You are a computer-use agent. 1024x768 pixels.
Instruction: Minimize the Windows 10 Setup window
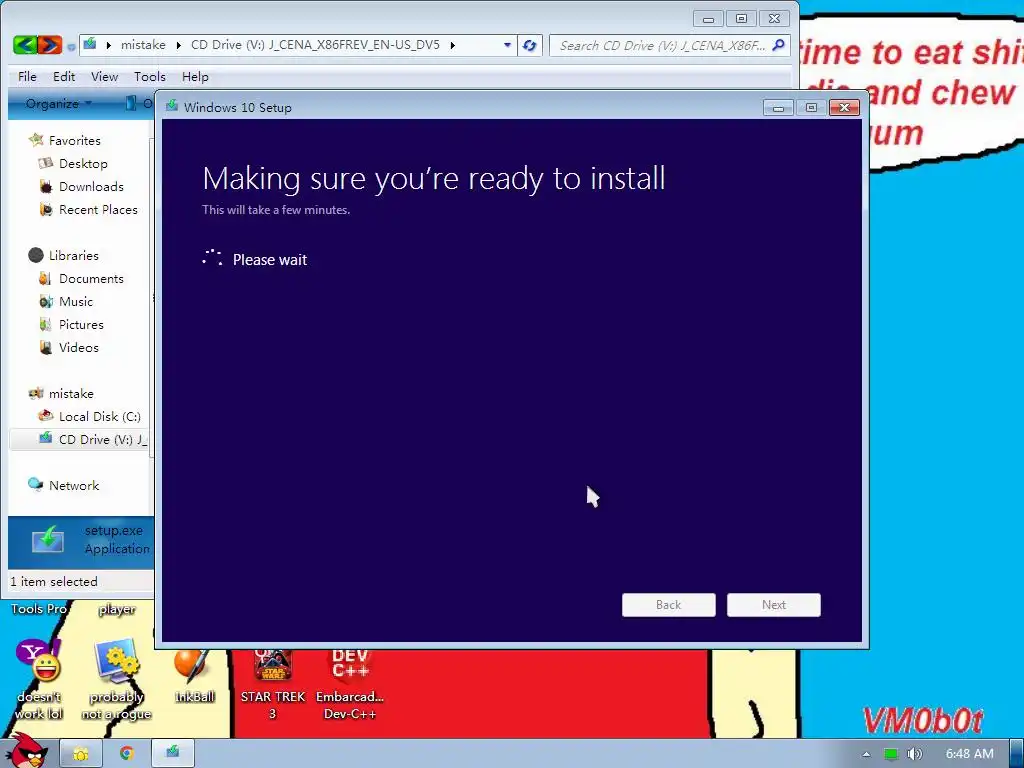point(778,108)
